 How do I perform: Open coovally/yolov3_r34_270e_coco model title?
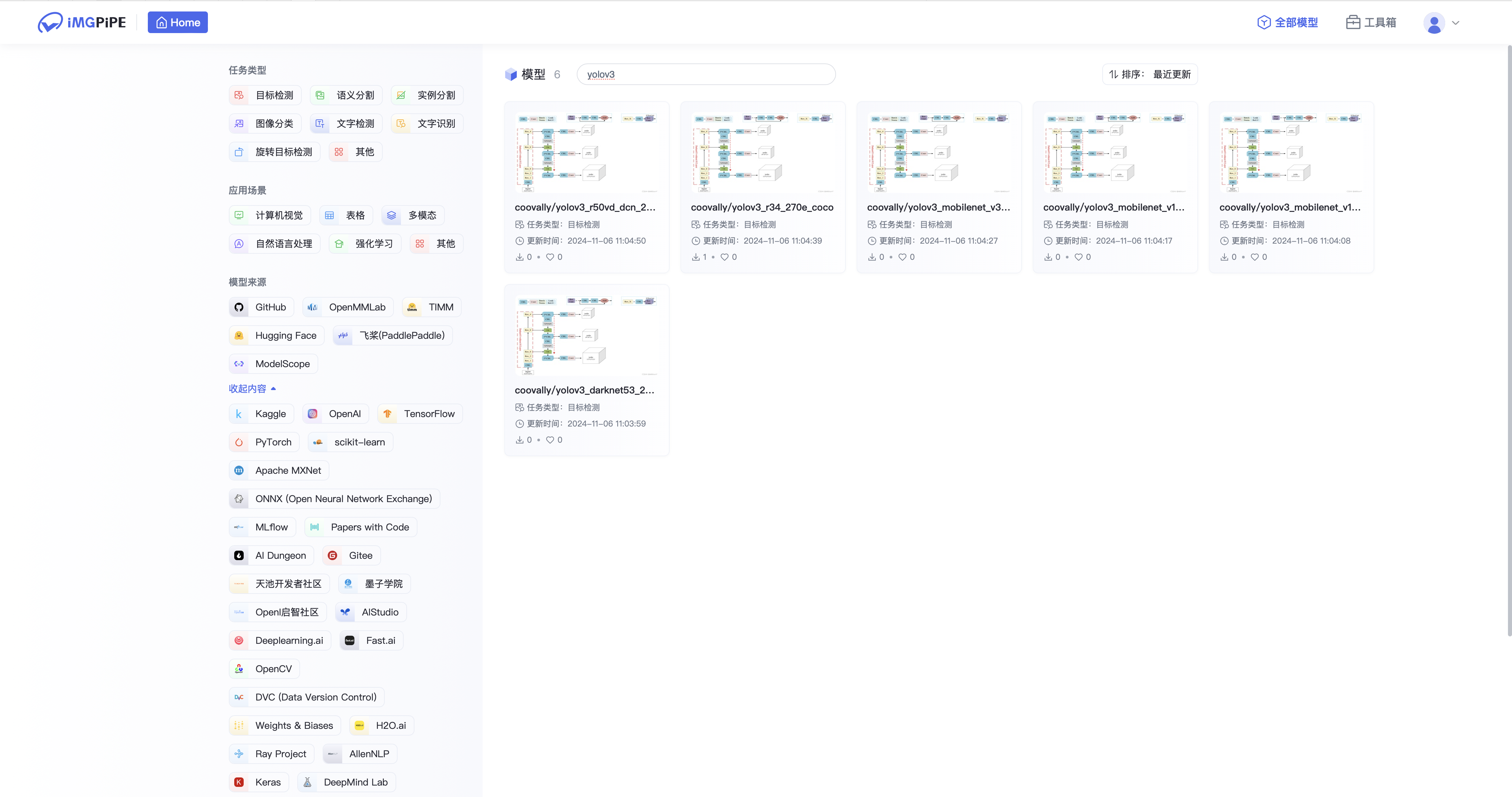[761, 207]
